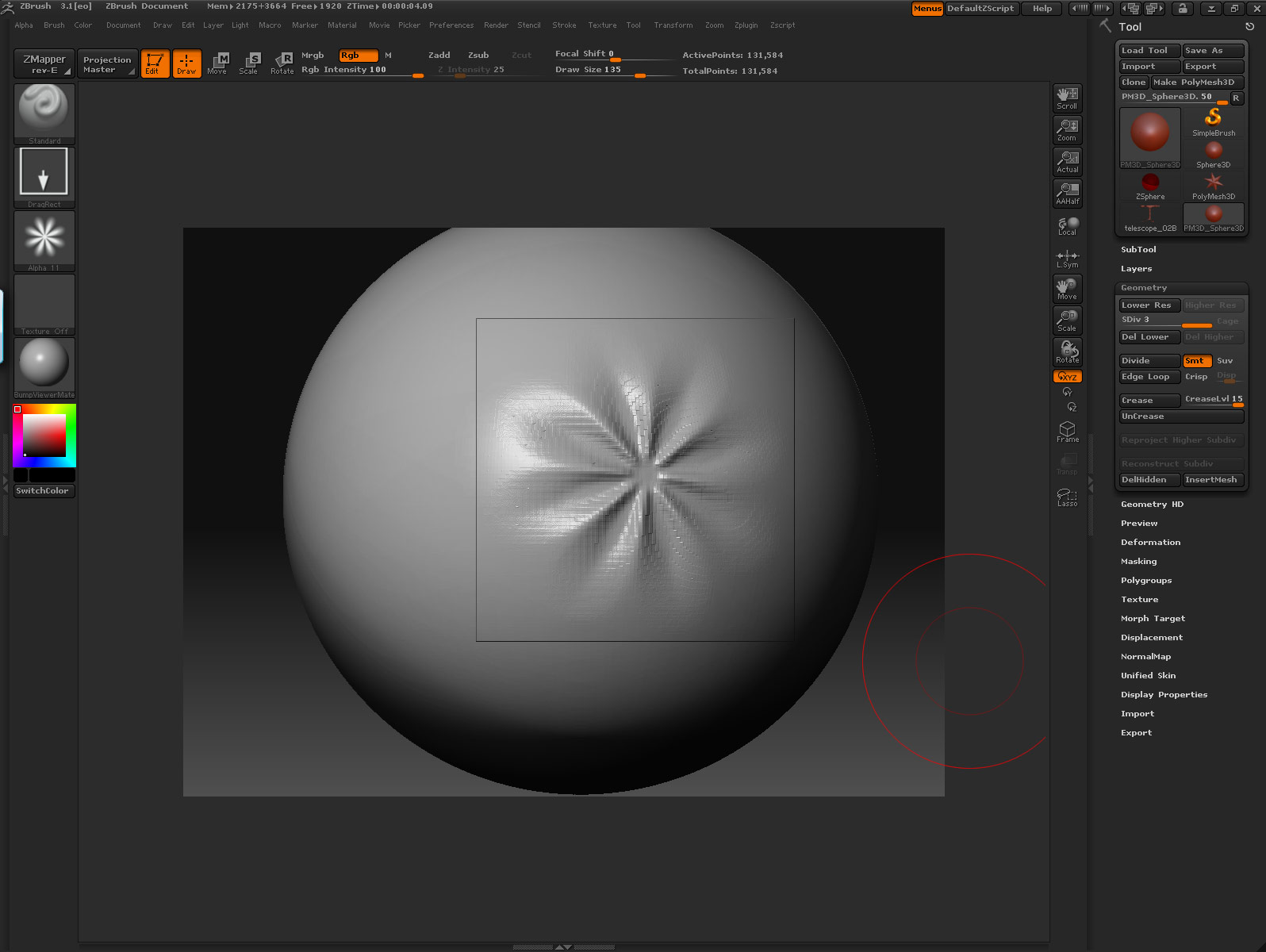Click the AAHalf zoom icon
Viewport: 1266px width, 952px height.
1067,193
